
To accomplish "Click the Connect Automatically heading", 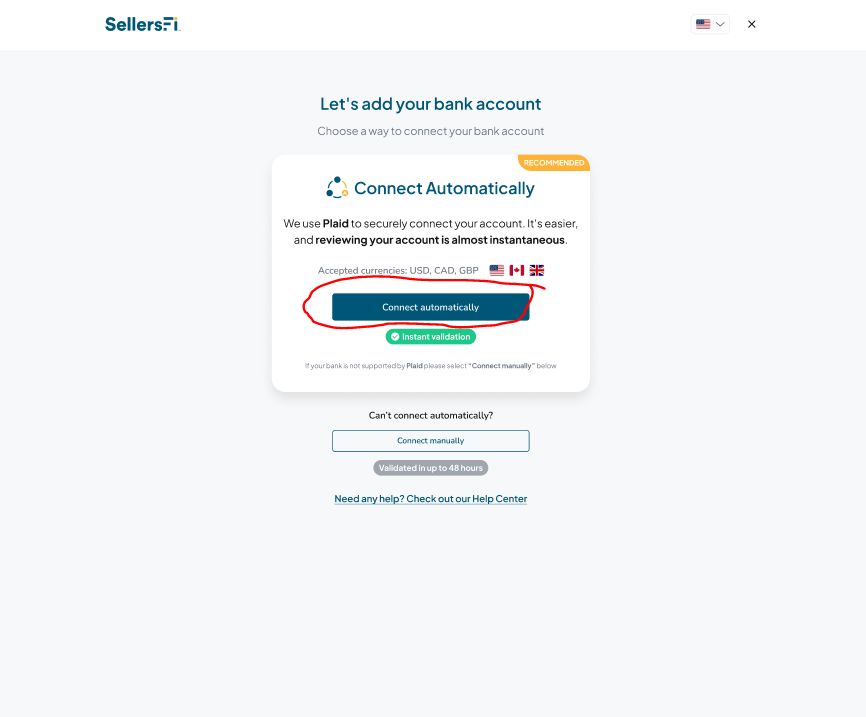I will (x=444, y=188).
